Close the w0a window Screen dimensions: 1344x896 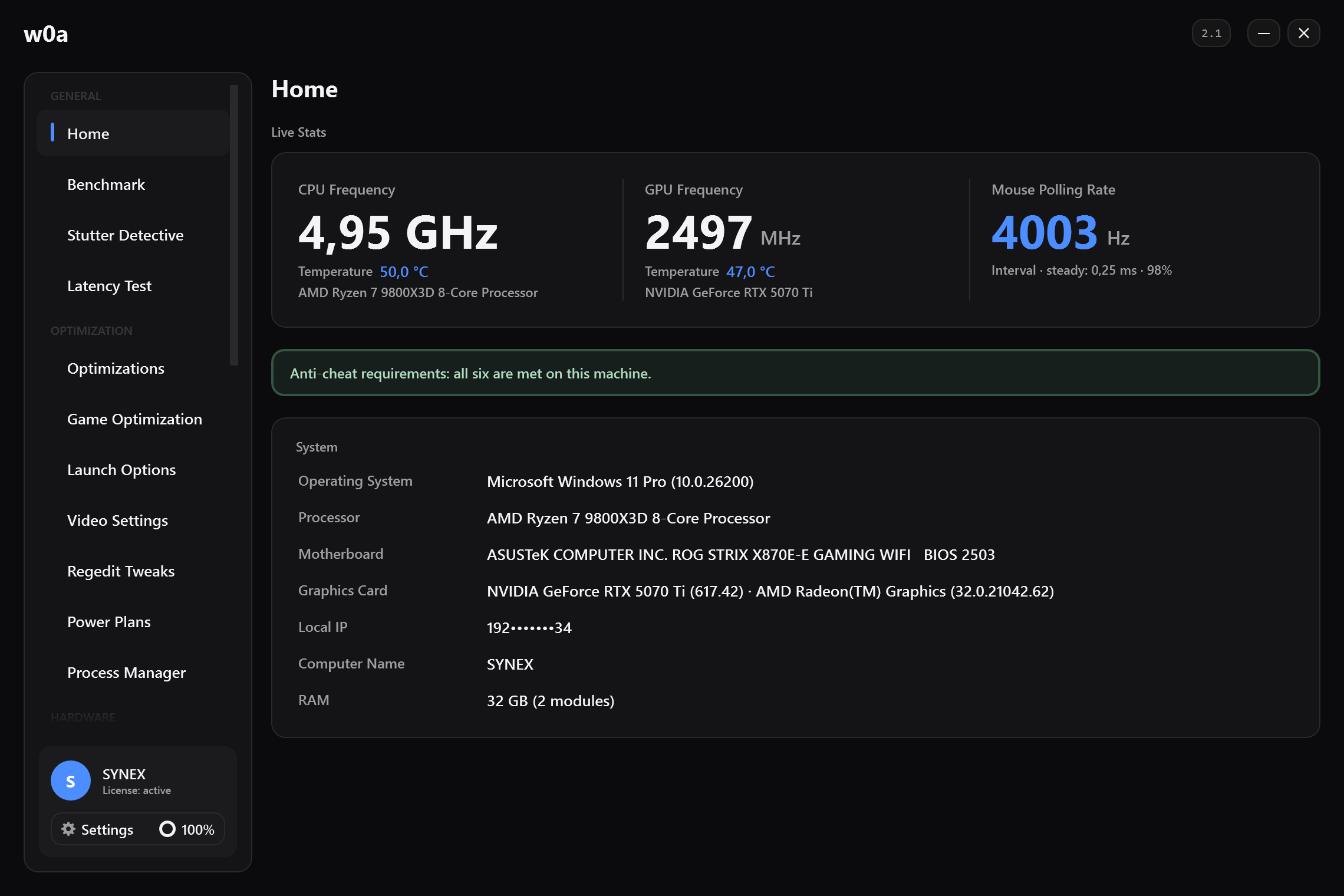(x=1303, y=34)
